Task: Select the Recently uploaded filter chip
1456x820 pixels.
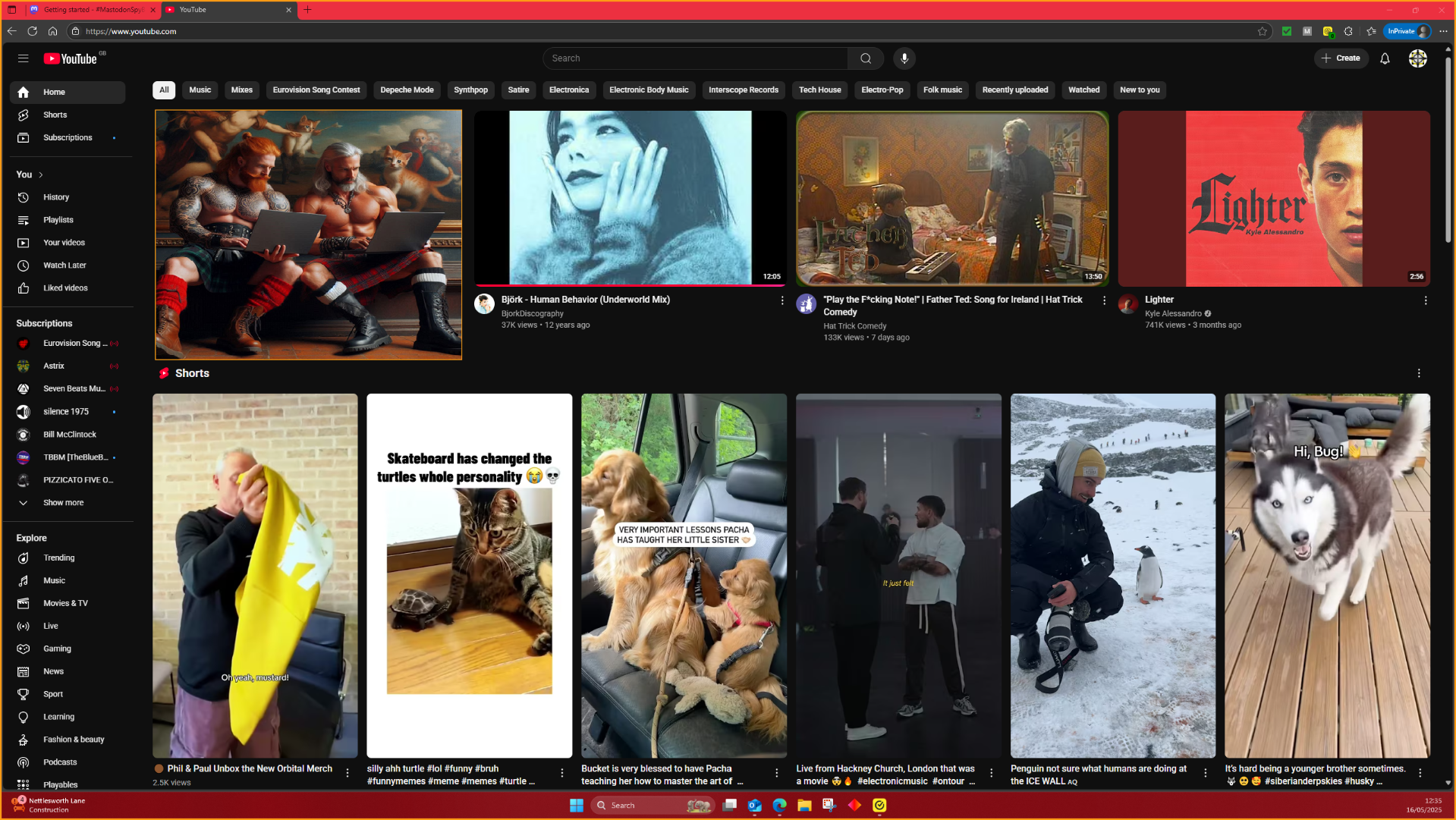Action: coord(1014,90)
